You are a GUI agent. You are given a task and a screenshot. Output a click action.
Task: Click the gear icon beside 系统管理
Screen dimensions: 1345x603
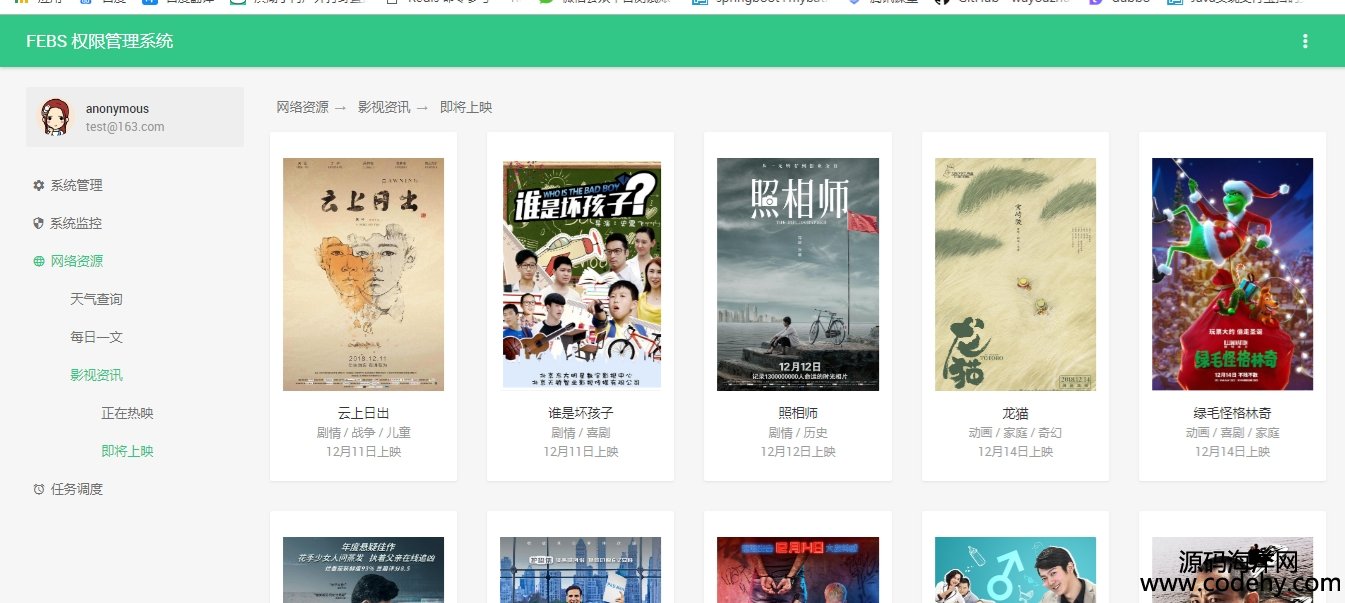39,185
